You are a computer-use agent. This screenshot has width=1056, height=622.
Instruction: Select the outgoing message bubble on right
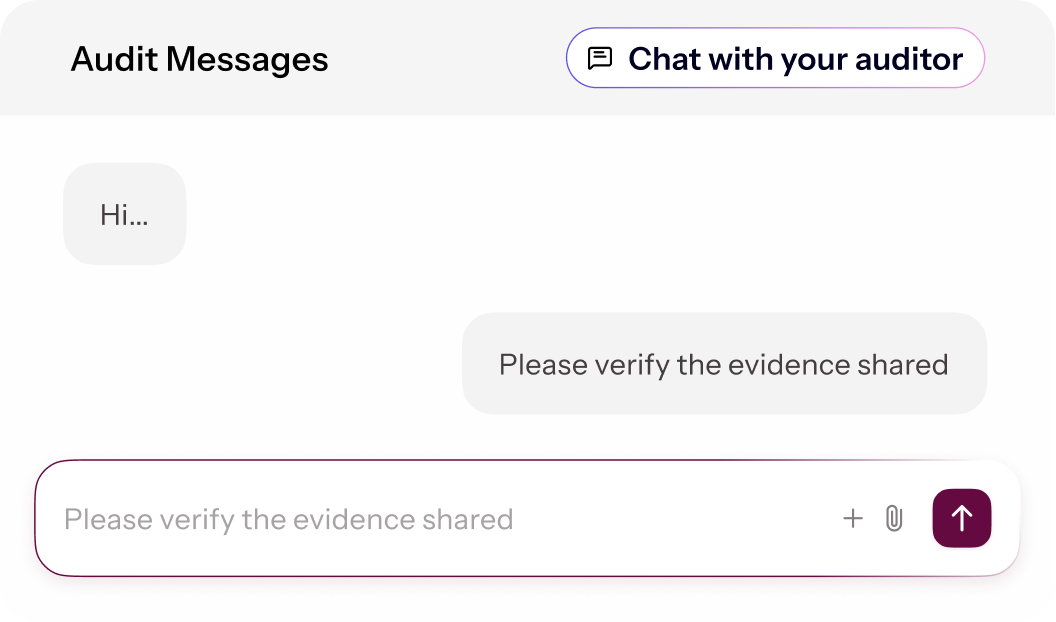pyautogui.click(x=724, y=364)
